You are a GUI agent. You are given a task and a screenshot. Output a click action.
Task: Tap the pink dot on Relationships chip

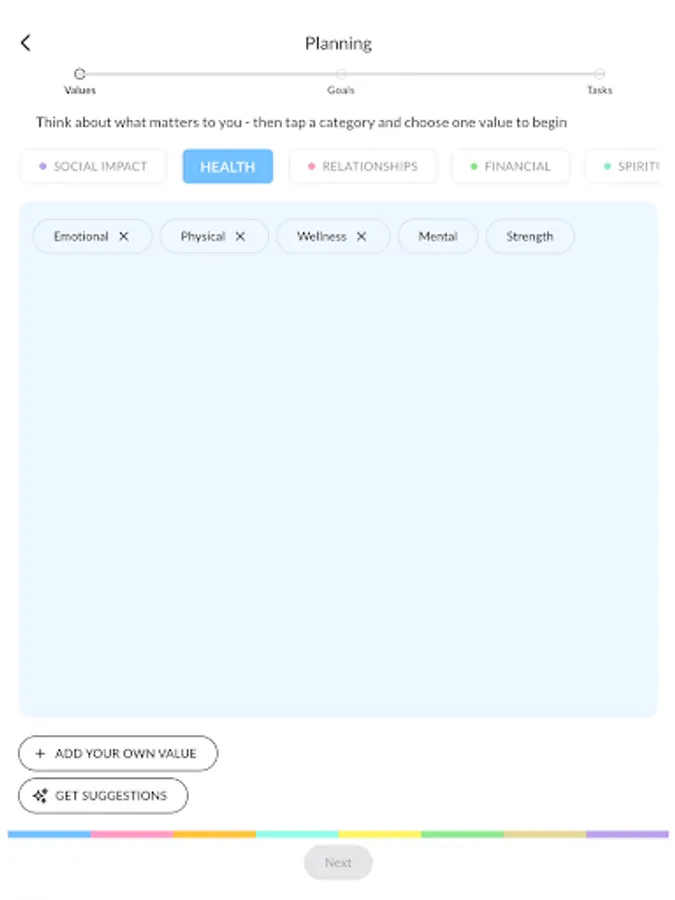click(311, 166)
